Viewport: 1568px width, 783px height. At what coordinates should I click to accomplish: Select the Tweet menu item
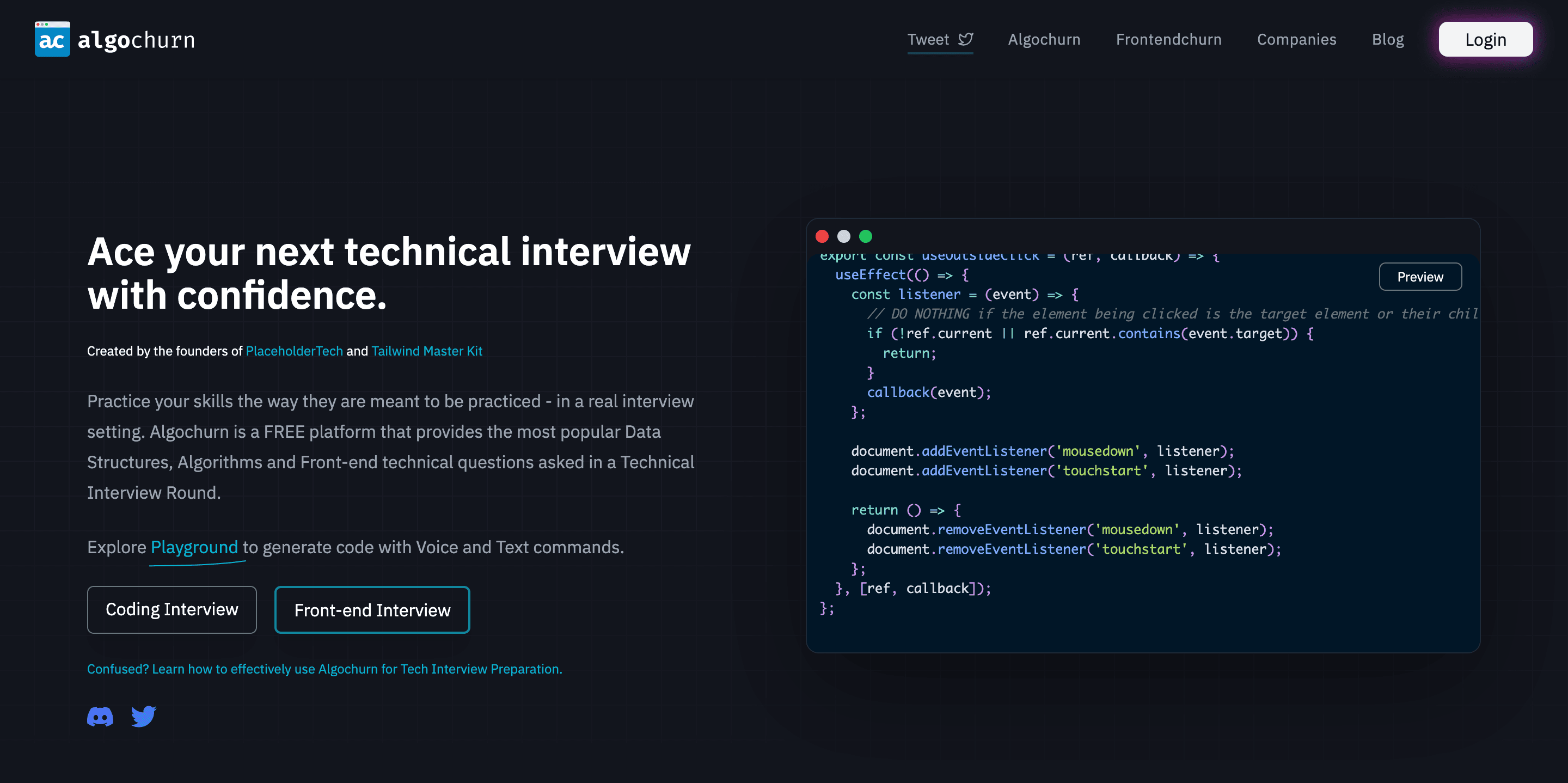click(x=928, y=39)
